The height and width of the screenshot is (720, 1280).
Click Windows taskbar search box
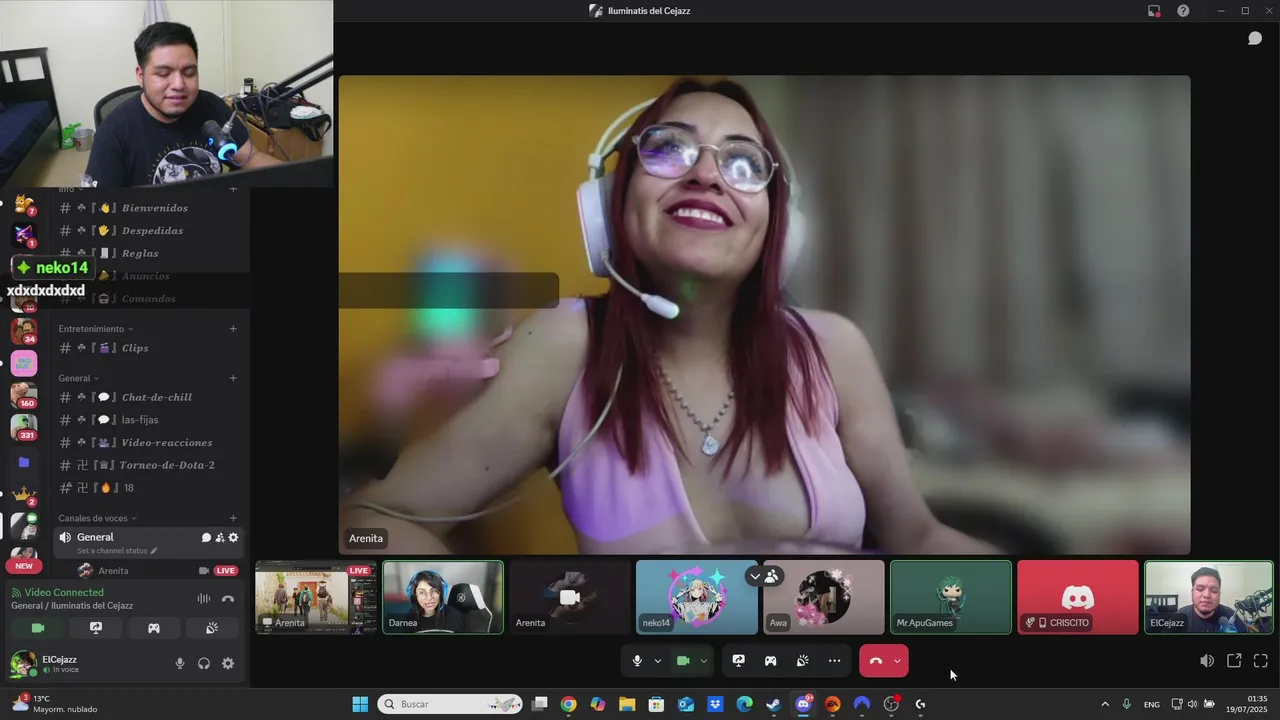(x=450, y=704)
